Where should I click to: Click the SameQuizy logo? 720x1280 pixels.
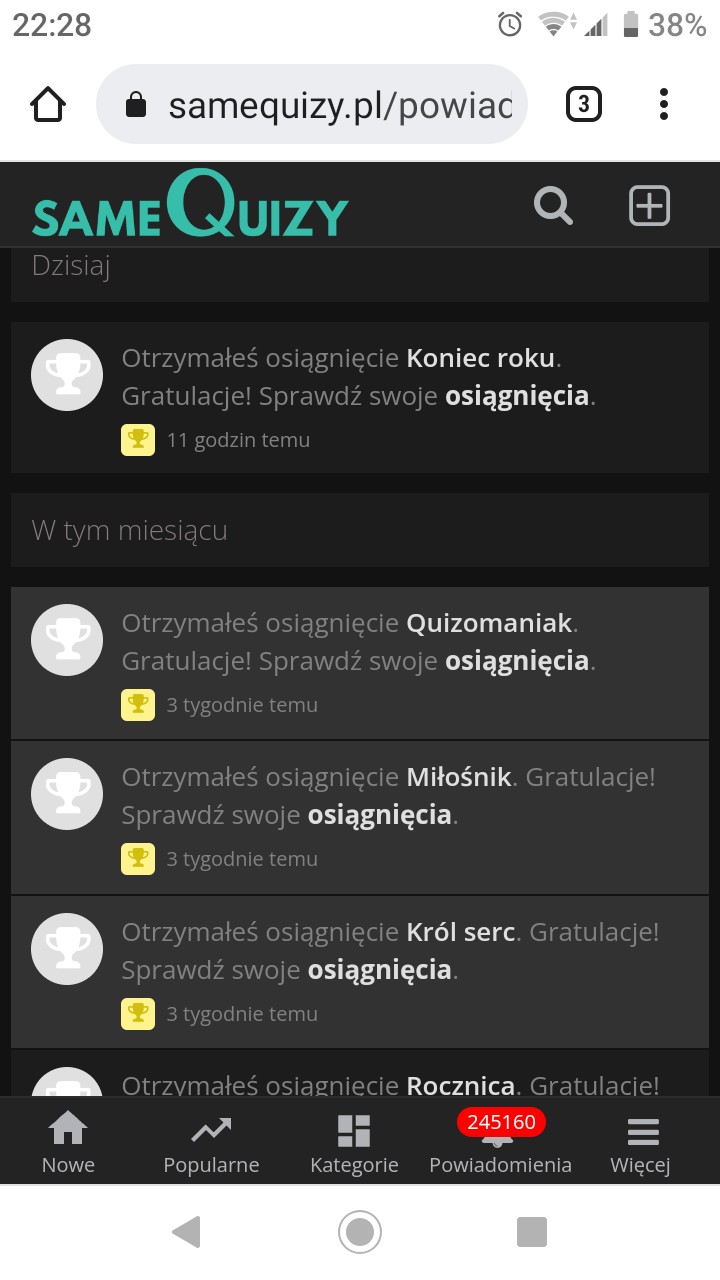point(190,206)
